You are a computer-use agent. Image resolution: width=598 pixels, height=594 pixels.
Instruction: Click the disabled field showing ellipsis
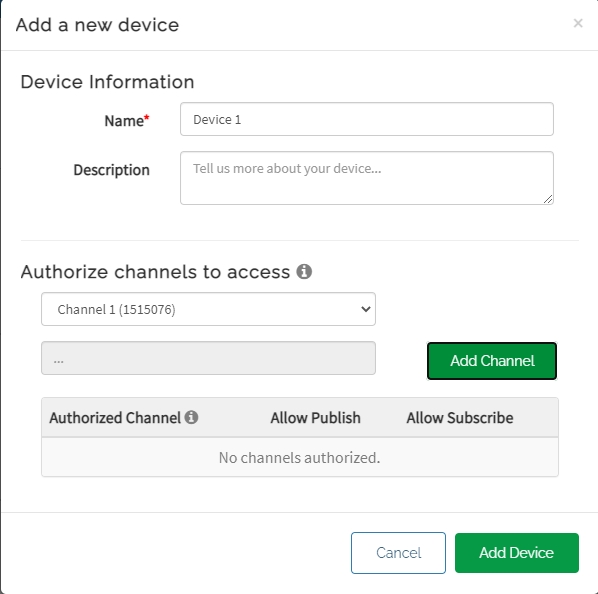208,358
